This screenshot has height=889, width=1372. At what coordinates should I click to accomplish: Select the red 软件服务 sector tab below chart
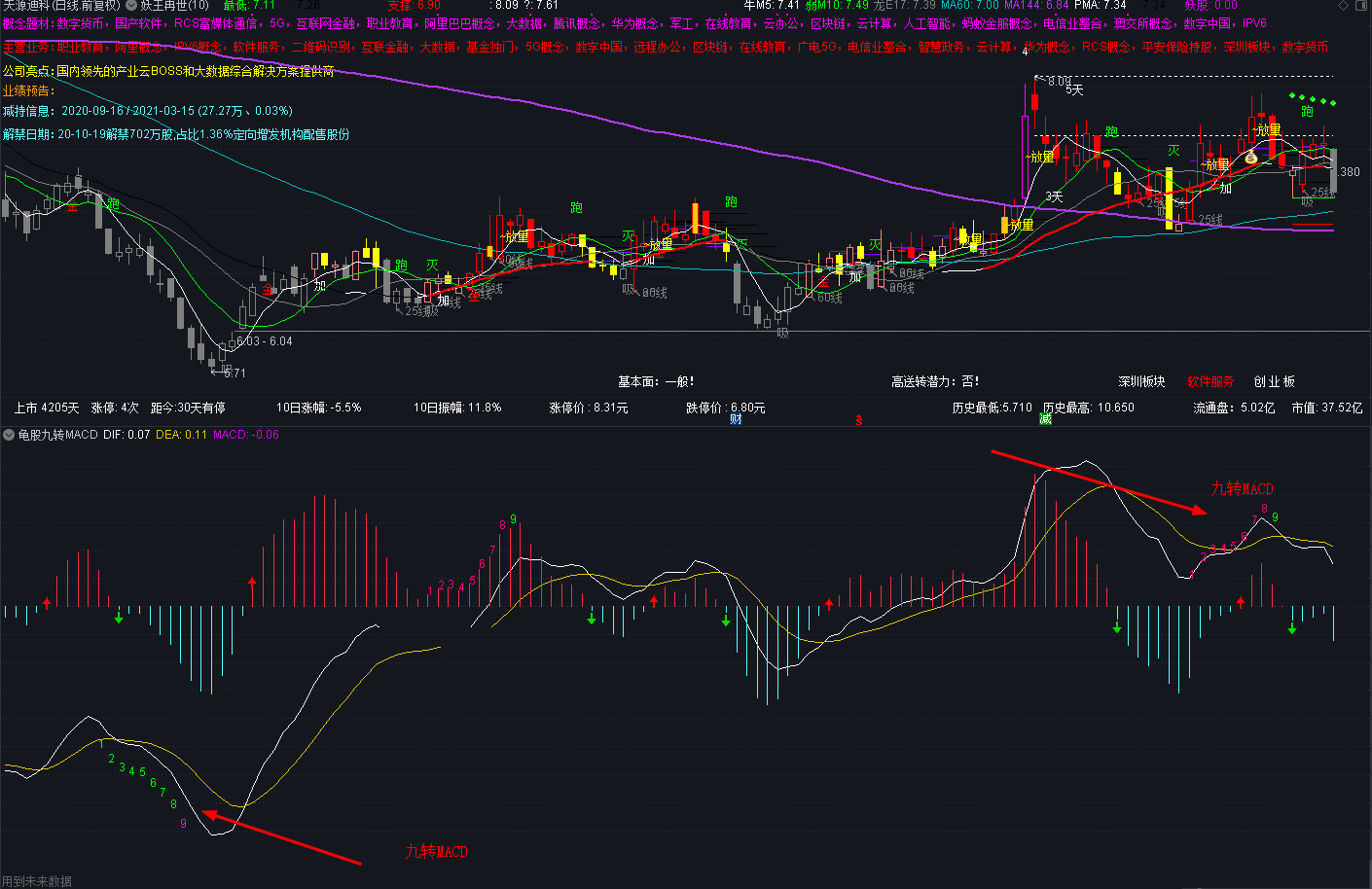tap(1210, 381)
